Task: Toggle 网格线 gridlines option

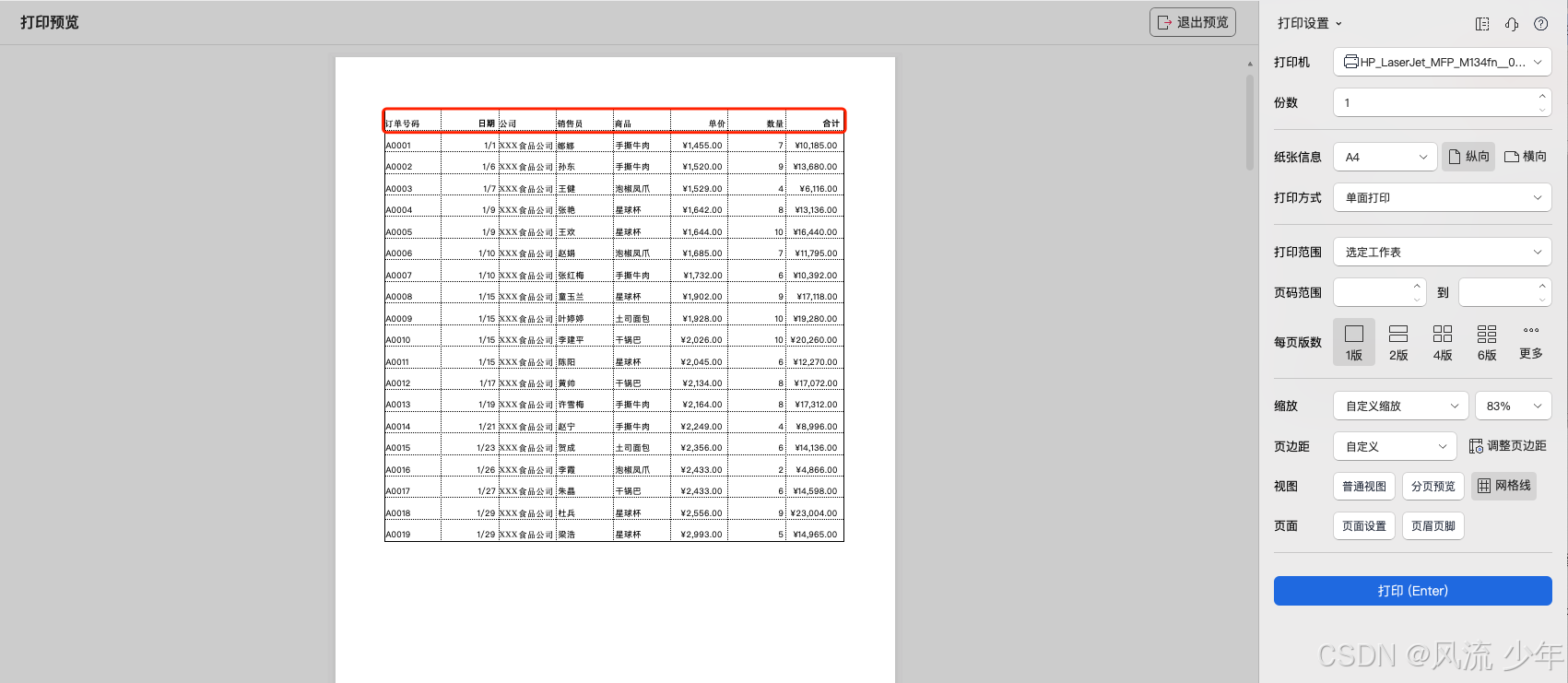Action: pyautogui.click(x=1503, y=486)
